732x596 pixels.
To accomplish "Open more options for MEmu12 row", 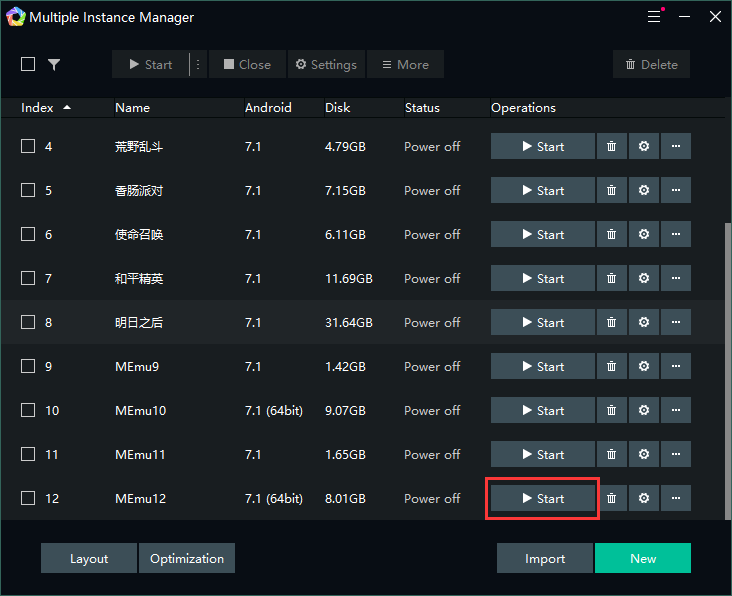I will [x=676, y=498].
